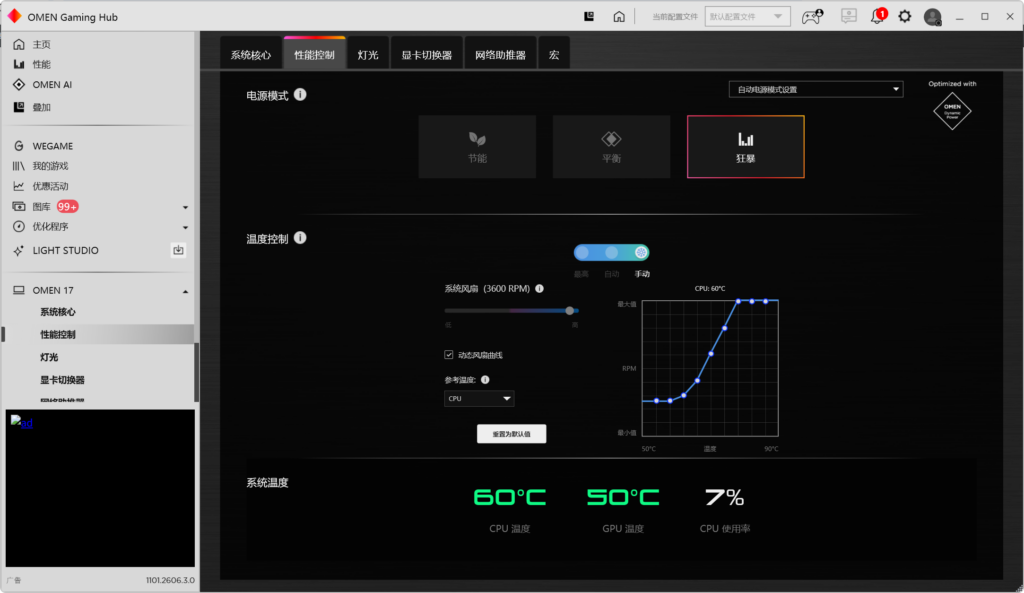Open the 自动电源模式设置 dropdown
Image resolution: width=1024 pixels, height=593 pixels.
pos(816,89)
